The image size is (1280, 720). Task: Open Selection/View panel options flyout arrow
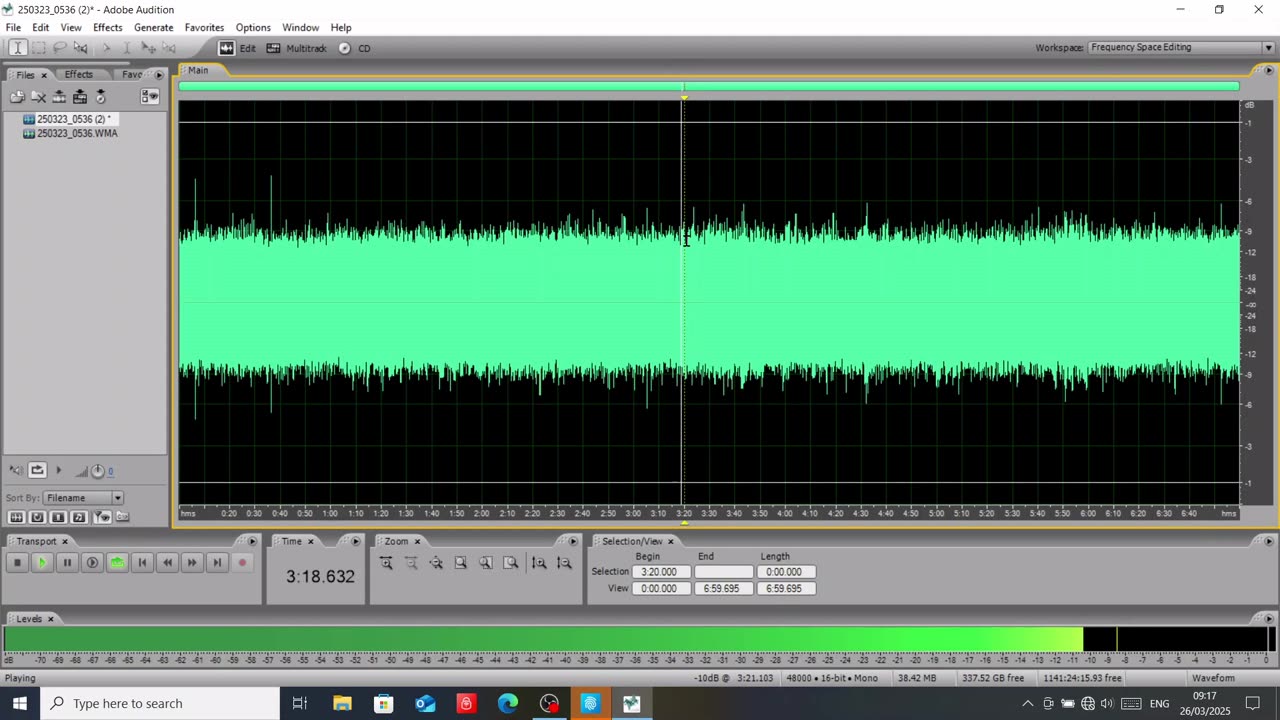point(1269,541)
